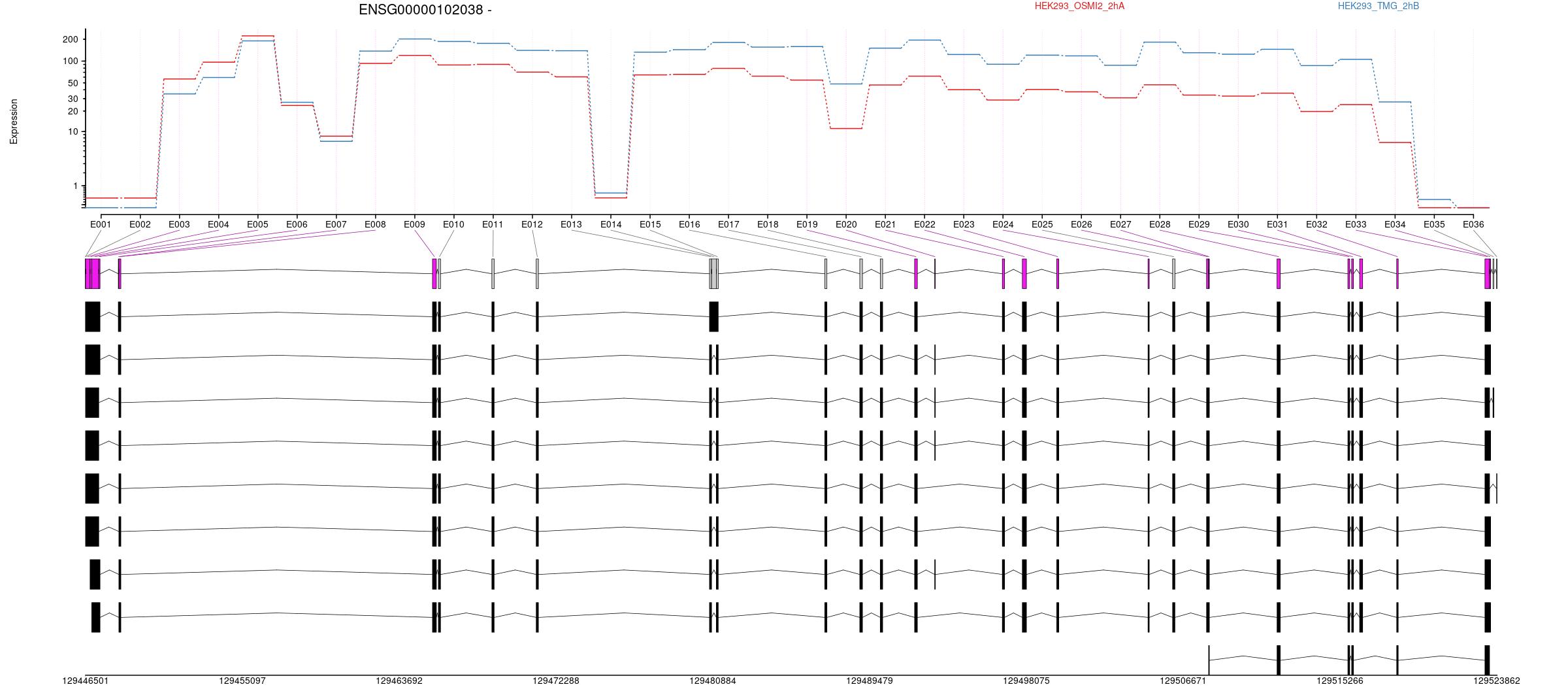Click genomic coordinate 129472288

click(556, 681)
